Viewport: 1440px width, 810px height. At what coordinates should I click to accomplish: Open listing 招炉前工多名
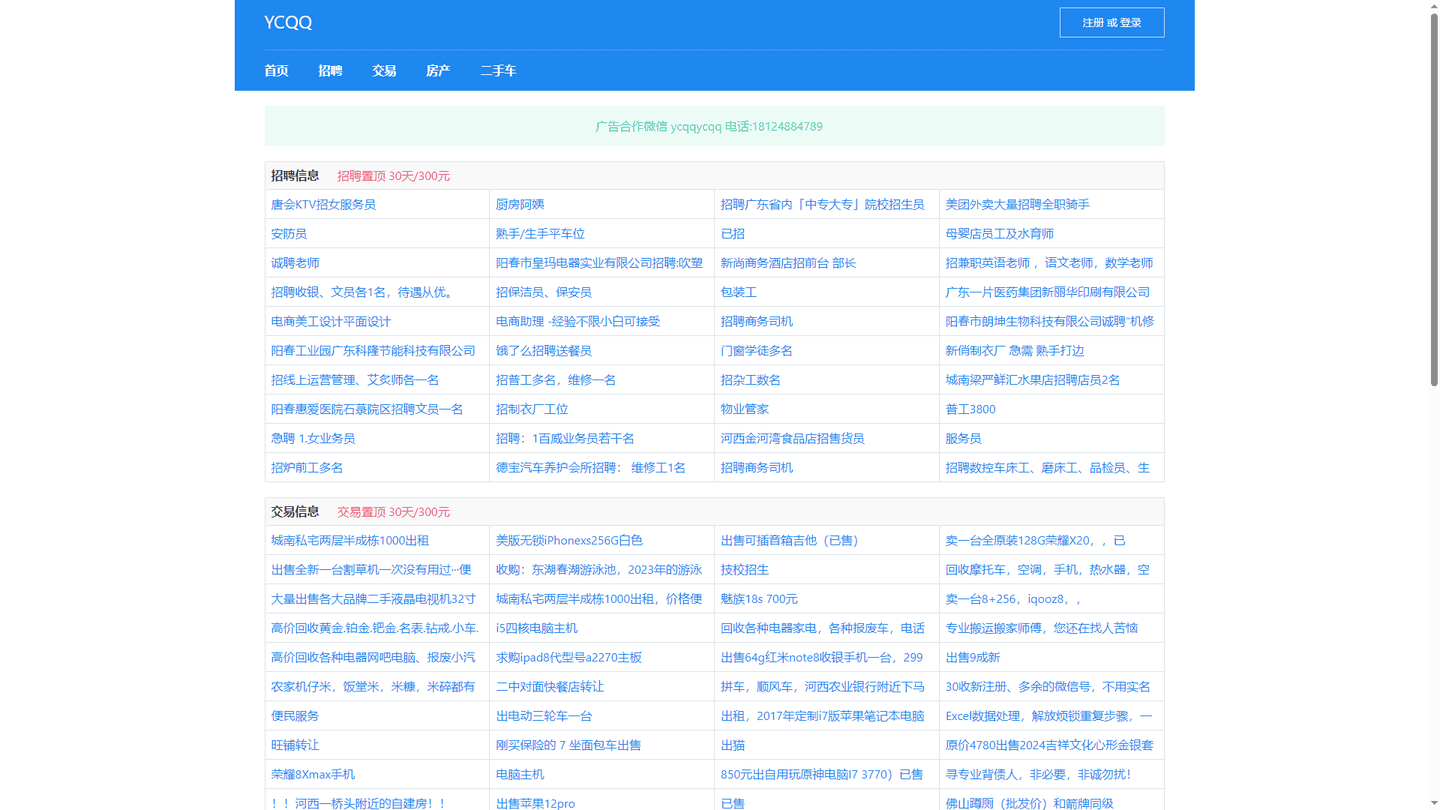point(307,468)
